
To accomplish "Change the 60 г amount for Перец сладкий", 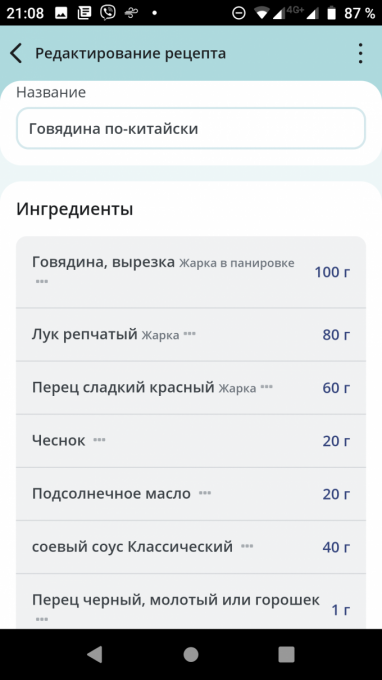I will pyautogui.click(x=336, y=388).
